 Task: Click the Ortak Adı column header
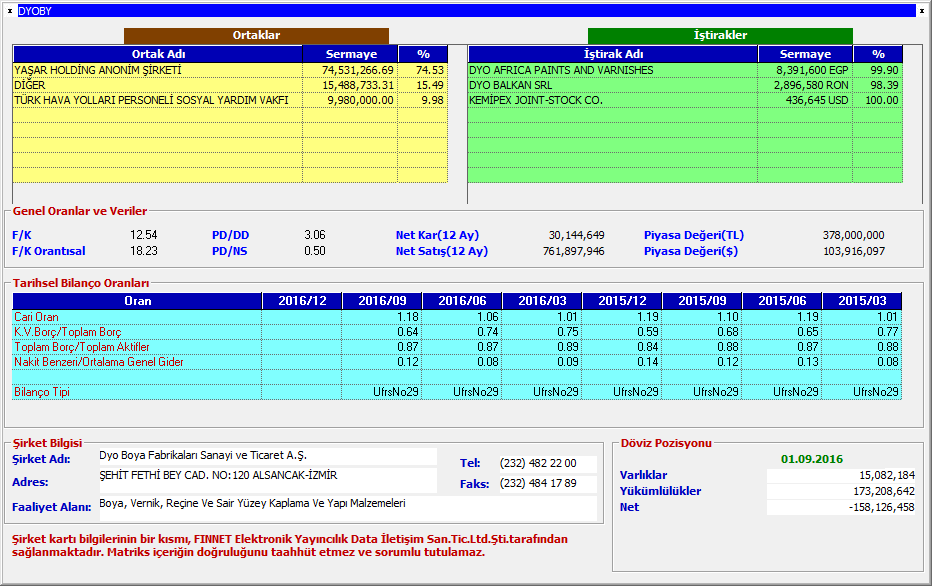pyautogui.click(x=158, y=54)
